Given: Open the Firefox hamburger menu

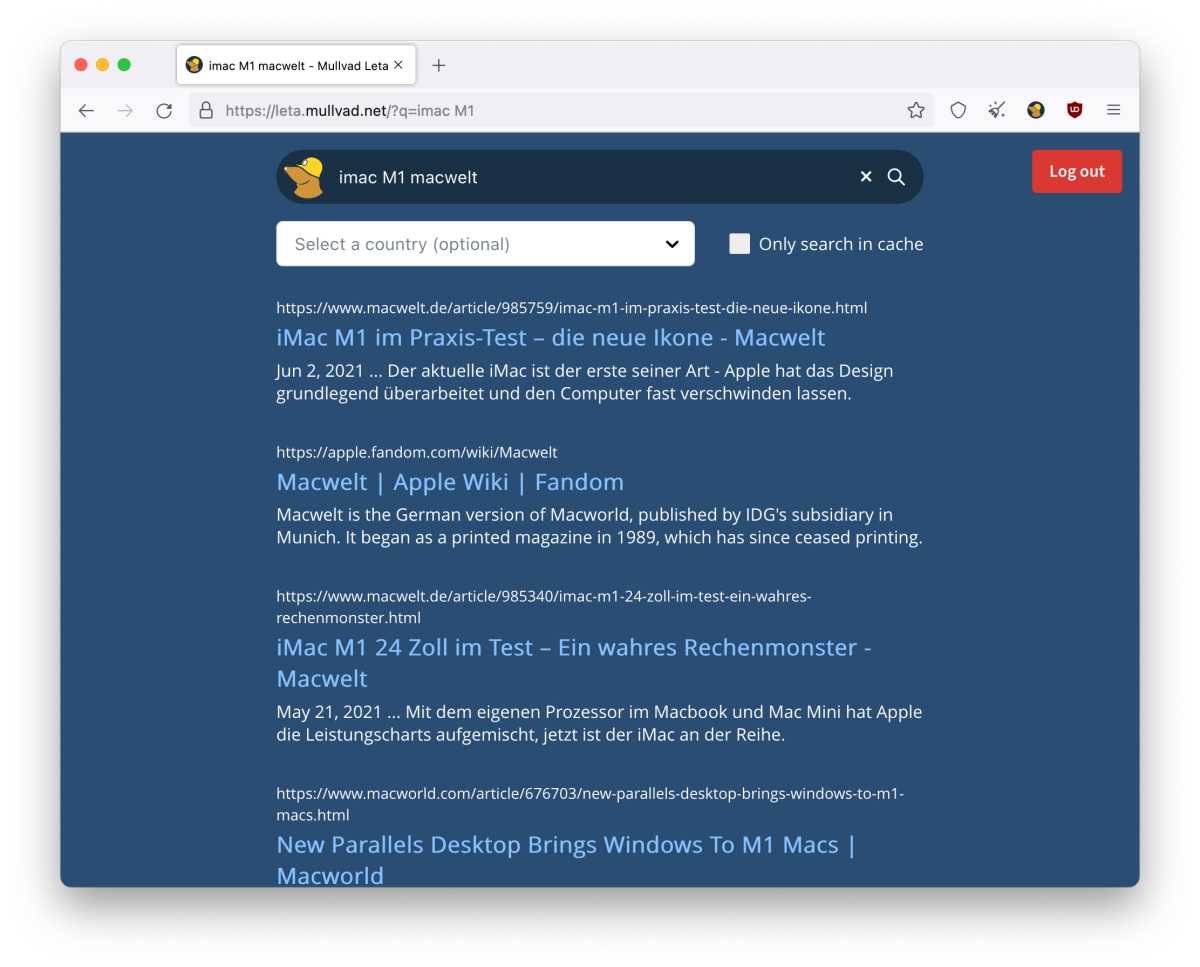Looking at the screenshot, I should (x=1114, y=111).
